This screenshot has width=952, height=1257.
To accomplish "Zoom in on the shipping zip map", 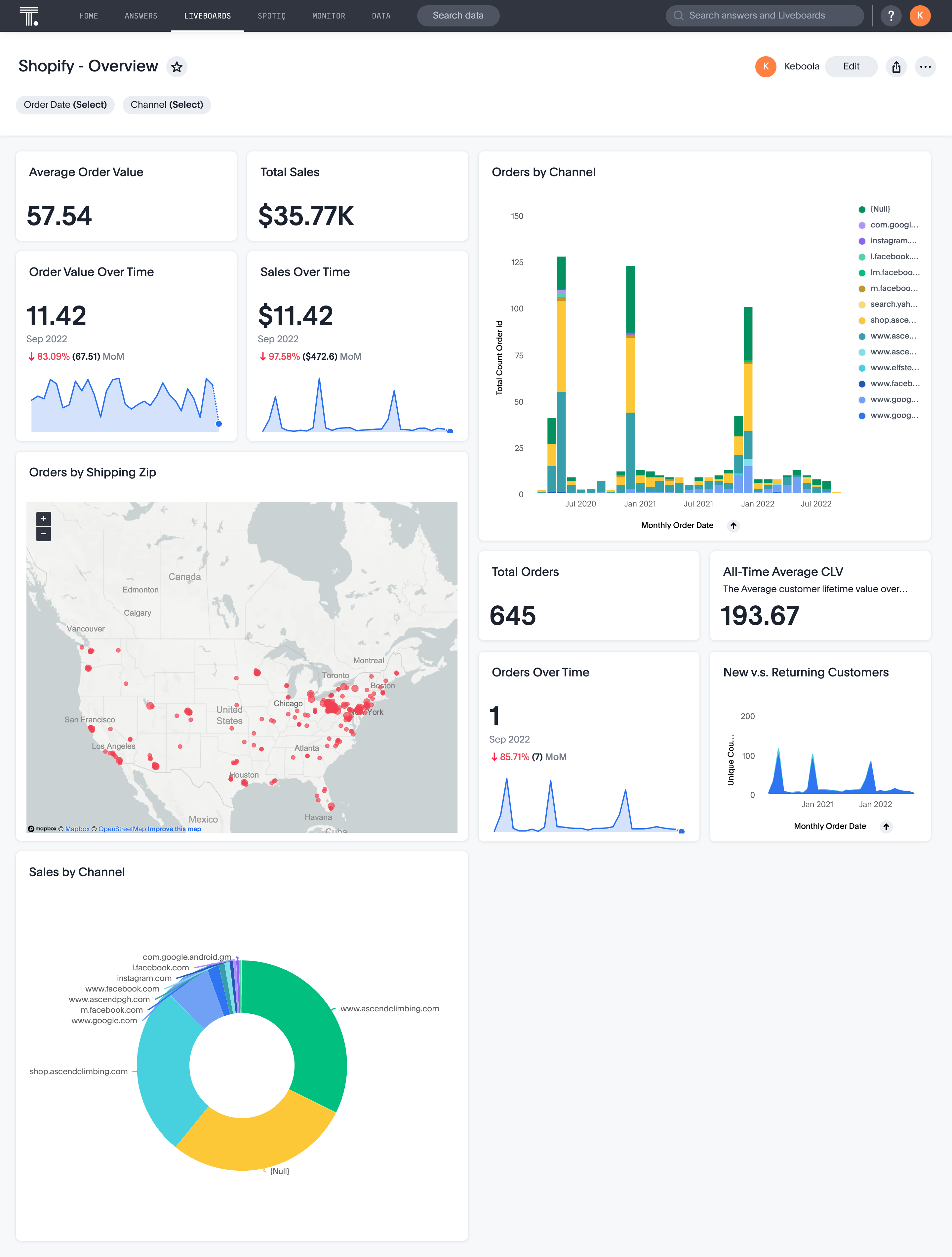I will pos(43,518).
